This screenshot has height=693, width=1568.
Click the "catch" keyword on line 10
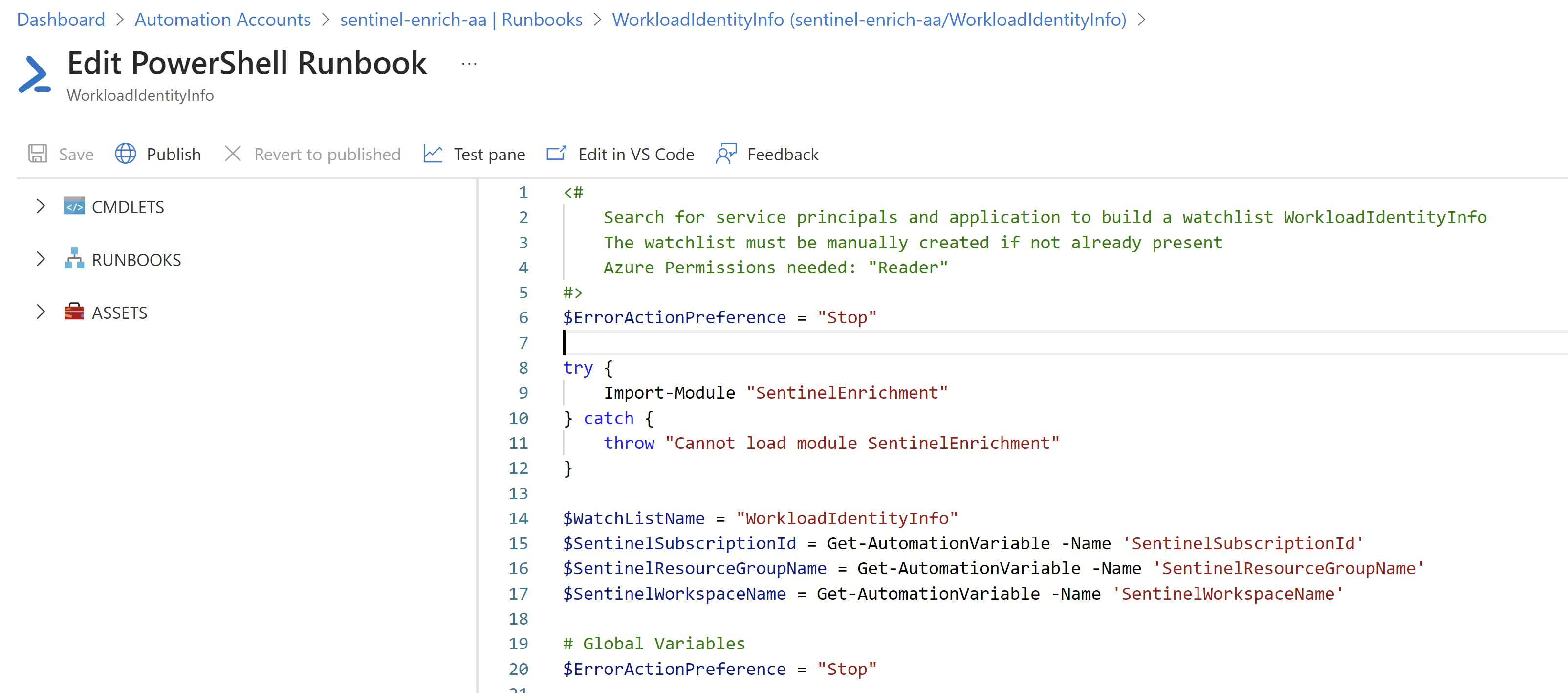(x=609, y=418)
